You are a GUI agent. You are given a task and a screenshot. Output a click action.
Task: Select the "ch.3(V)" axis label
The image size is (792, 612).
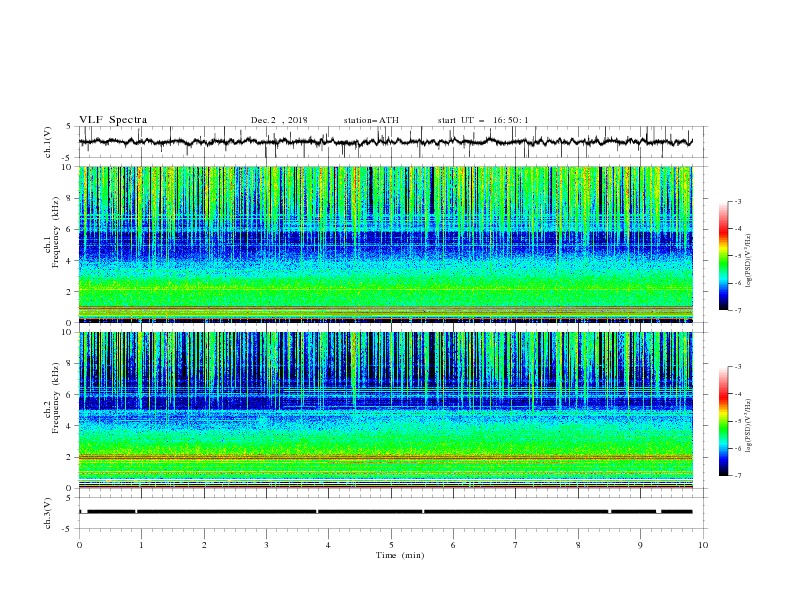click(x=48, y=513)
